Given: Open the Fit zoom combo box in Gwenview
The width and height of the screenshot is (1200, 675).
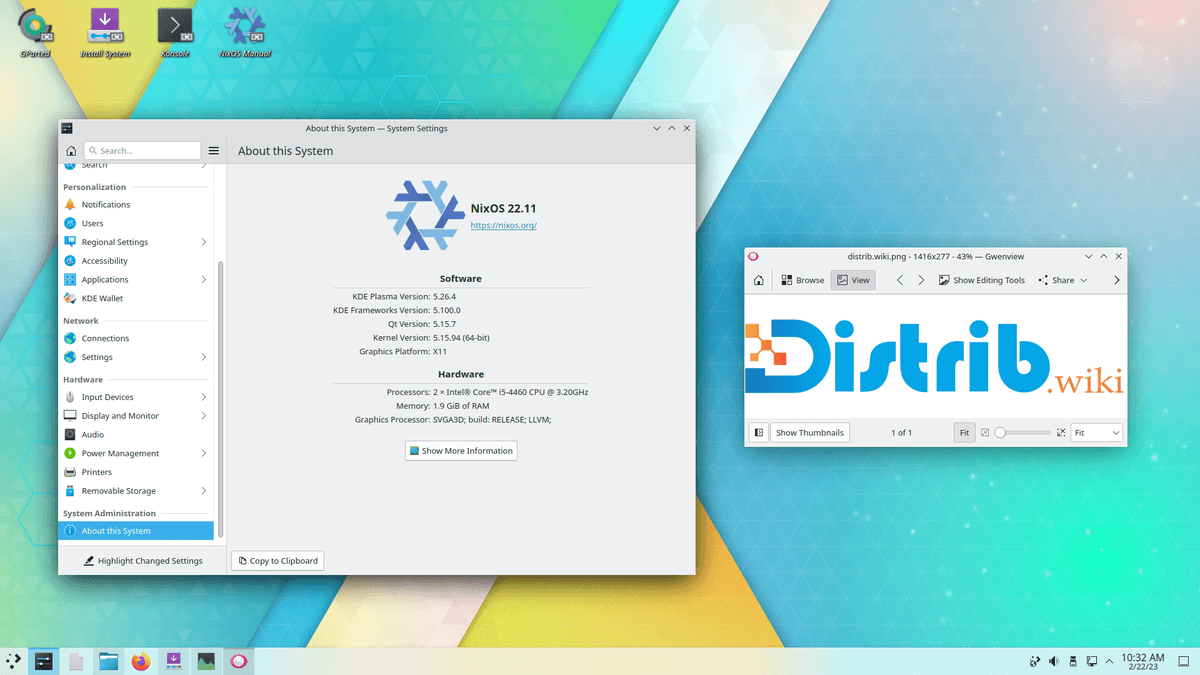Looking at the screenshot, I should [x=1097, y=433].
